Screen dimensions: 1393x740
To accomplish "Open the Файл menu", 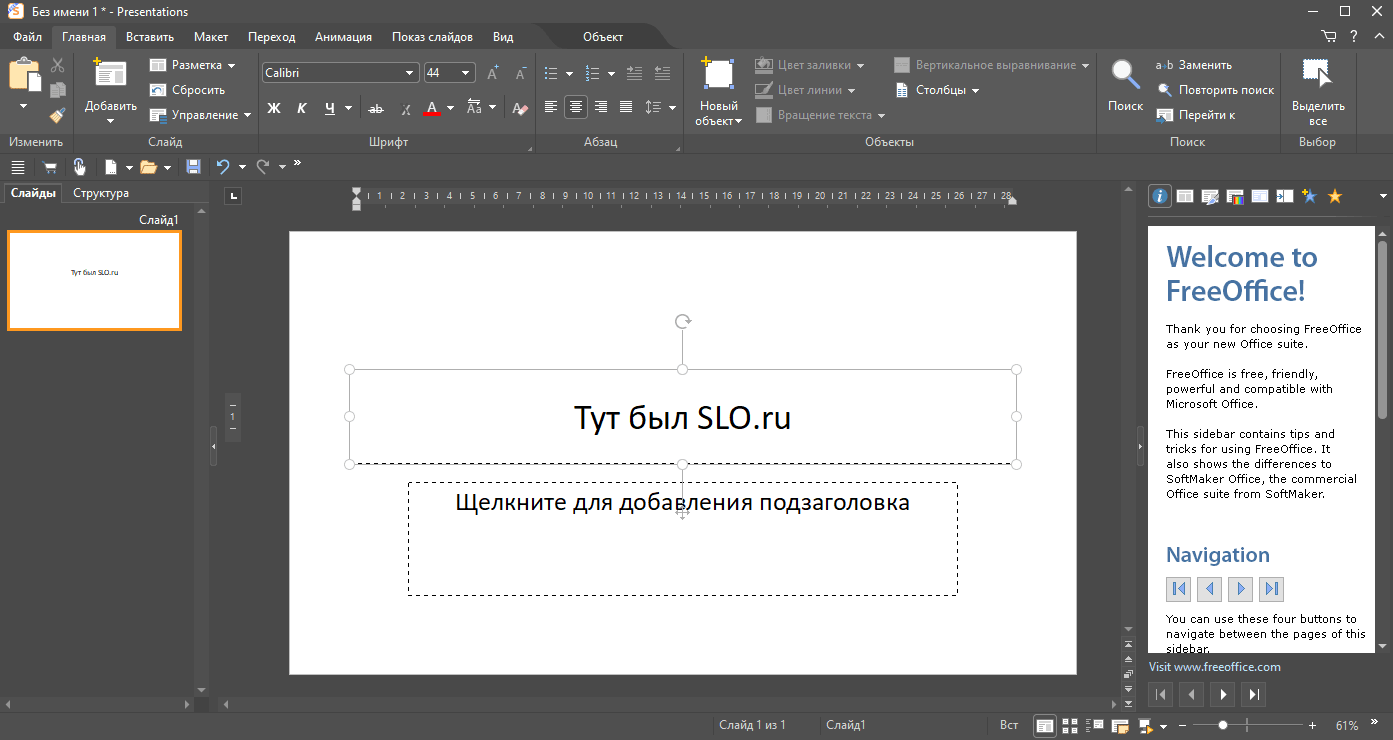I will tap(28, 37).
